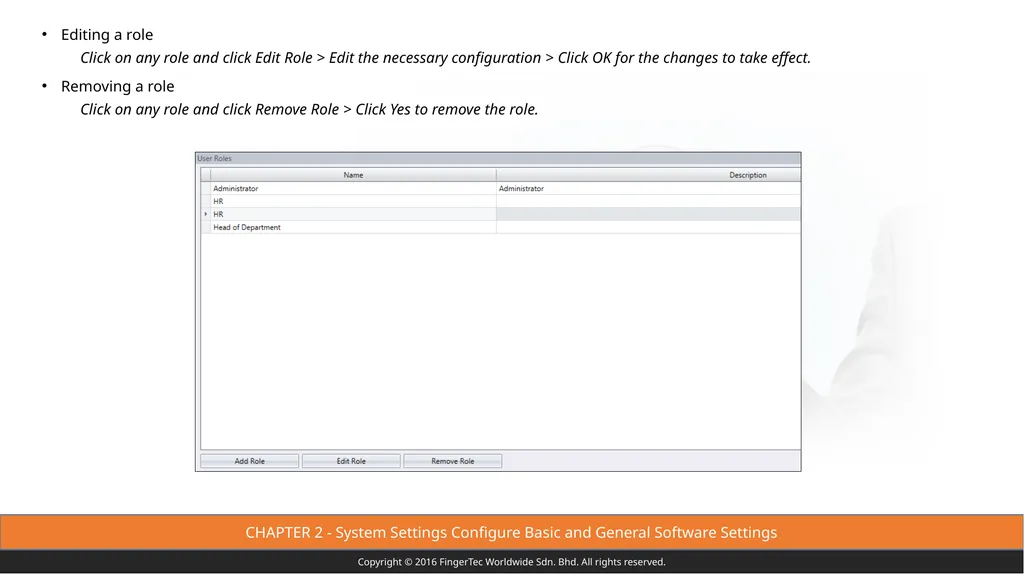Sort roles by the Name column header

[353, 175]
